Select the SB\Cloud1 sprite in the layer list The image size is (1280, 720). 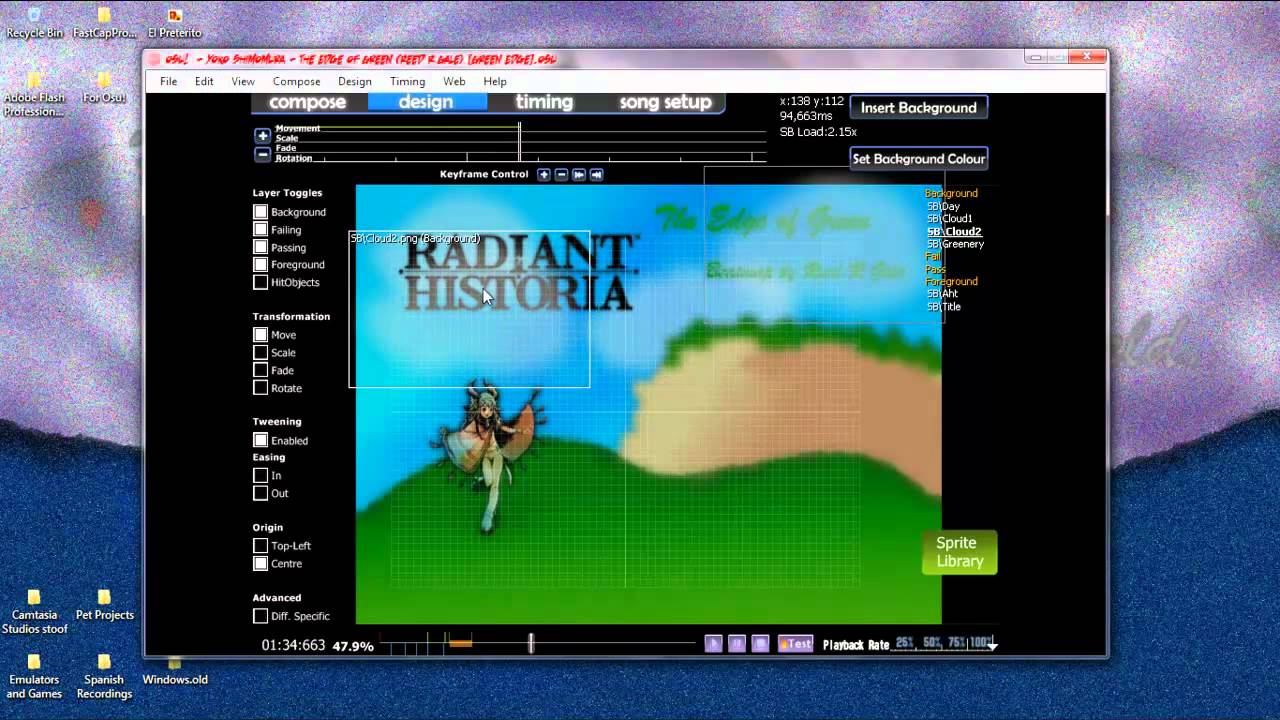tap(950, 219)
